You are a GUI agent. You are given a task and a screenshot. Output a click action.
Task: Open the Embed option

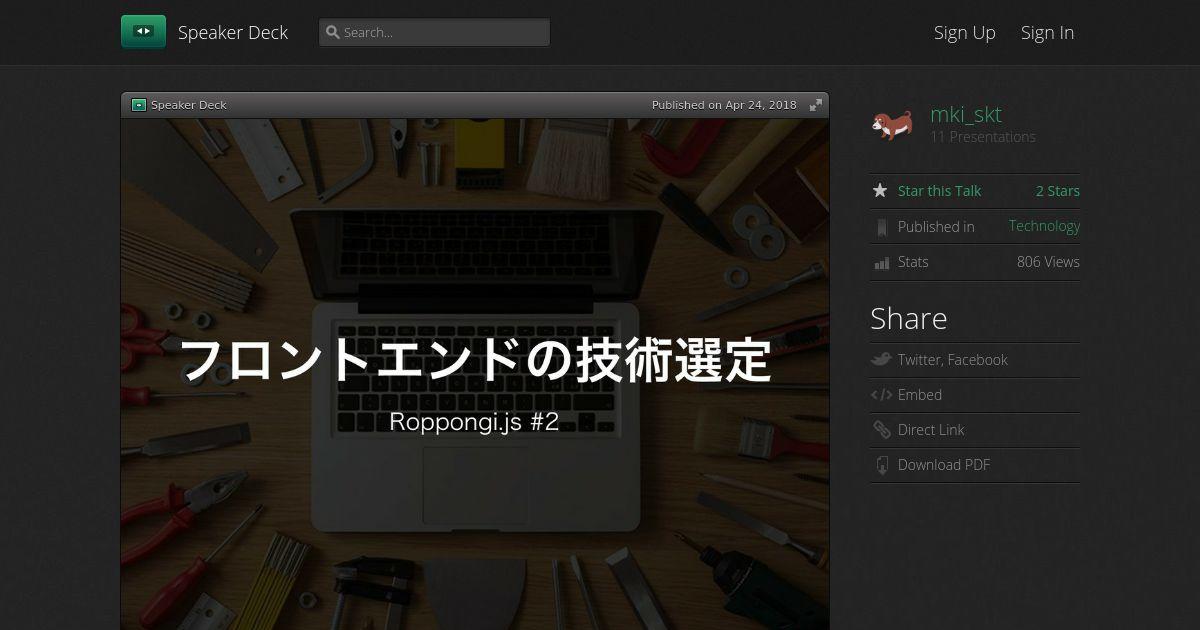click(920, 395)
